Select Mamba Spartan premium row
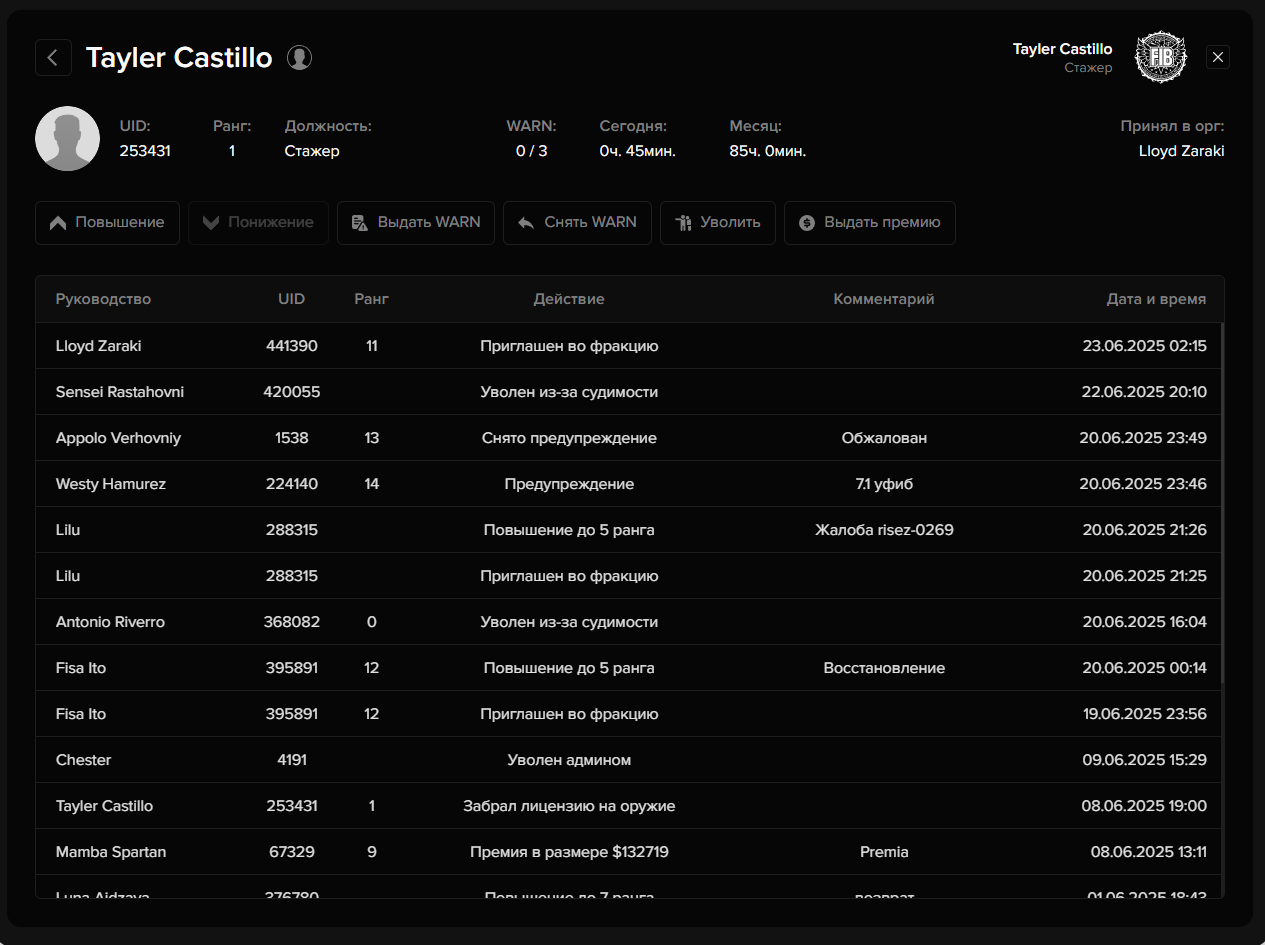 (630, 852)
